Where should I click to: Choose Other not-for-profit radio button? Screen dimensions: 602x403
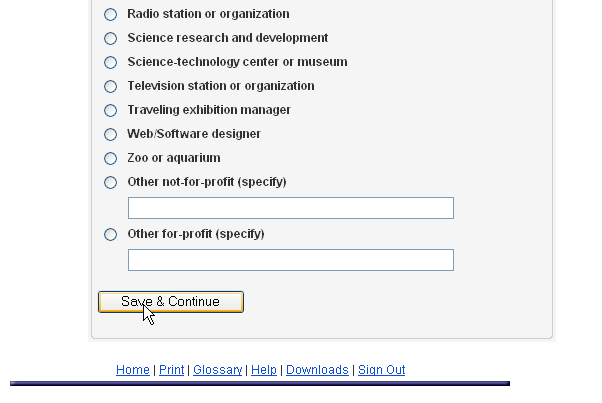[110, 183]
